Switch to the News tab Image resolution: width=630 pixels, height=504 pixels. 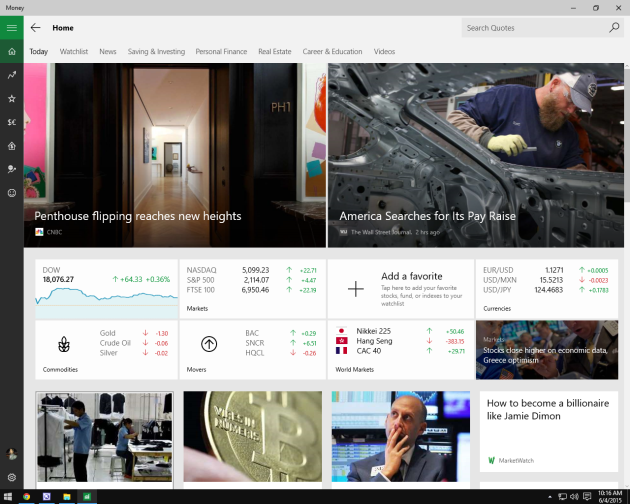click(108, 51)
